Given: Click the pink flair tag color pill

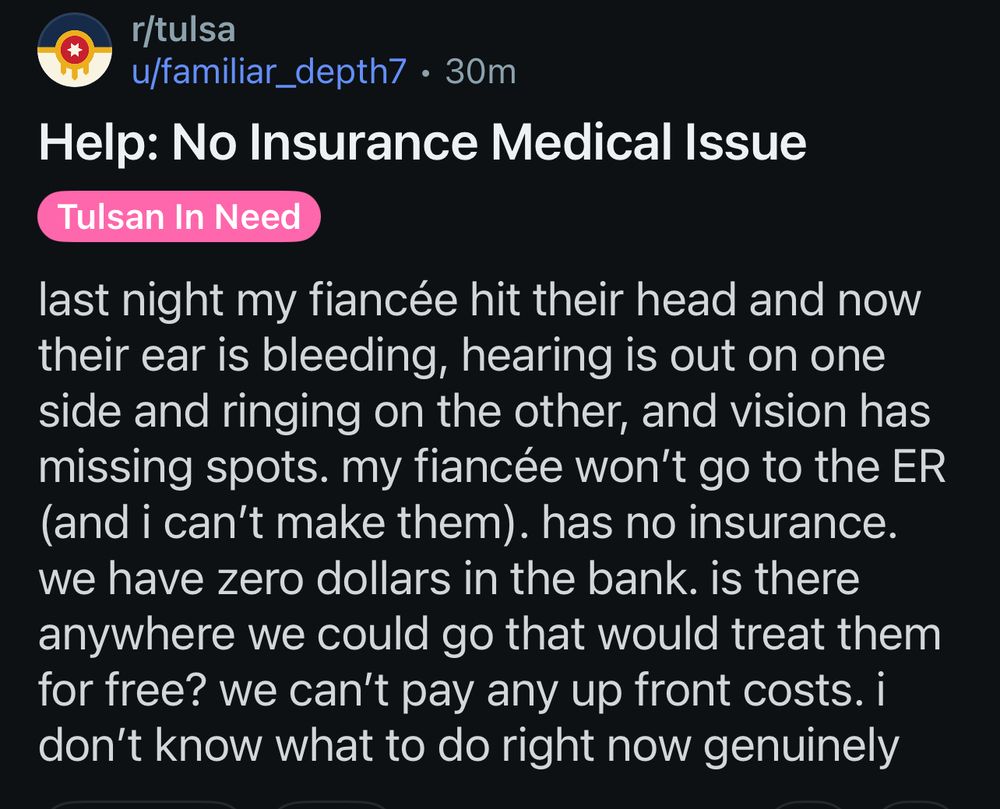Looking at the screenshot, I should point(179,216).
